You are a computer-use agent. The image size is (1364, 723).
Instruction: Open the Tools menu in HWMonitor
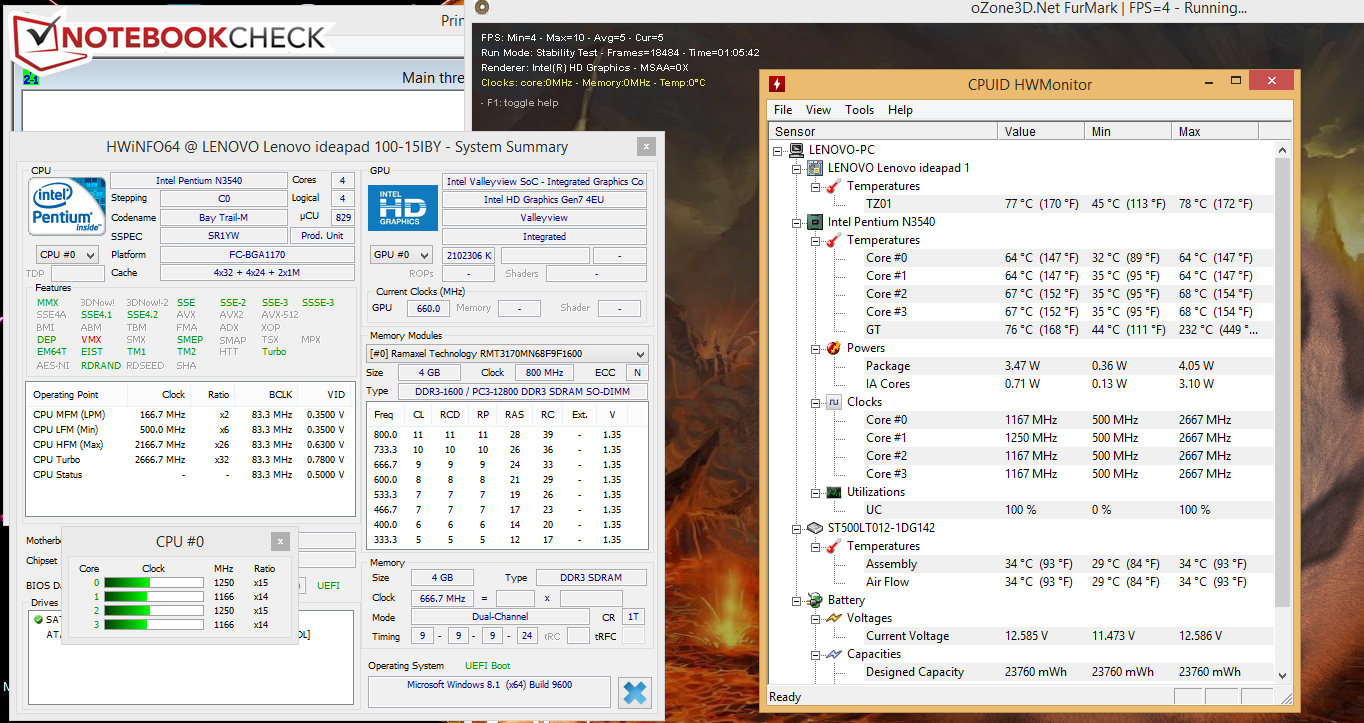pos(859,110)
